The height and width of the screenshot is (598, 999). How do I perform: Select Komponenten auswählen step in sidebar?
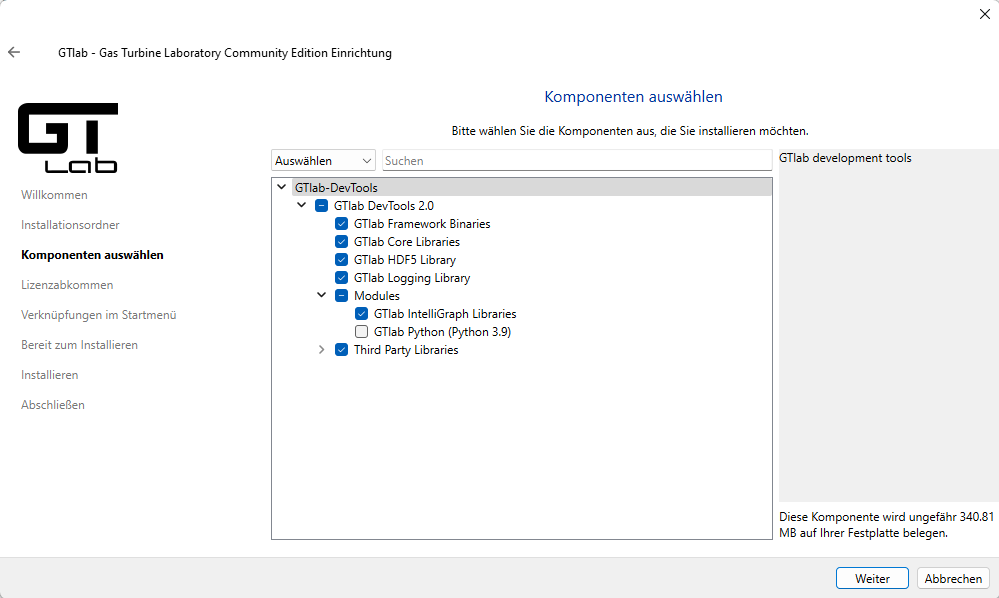pos(92,255)
